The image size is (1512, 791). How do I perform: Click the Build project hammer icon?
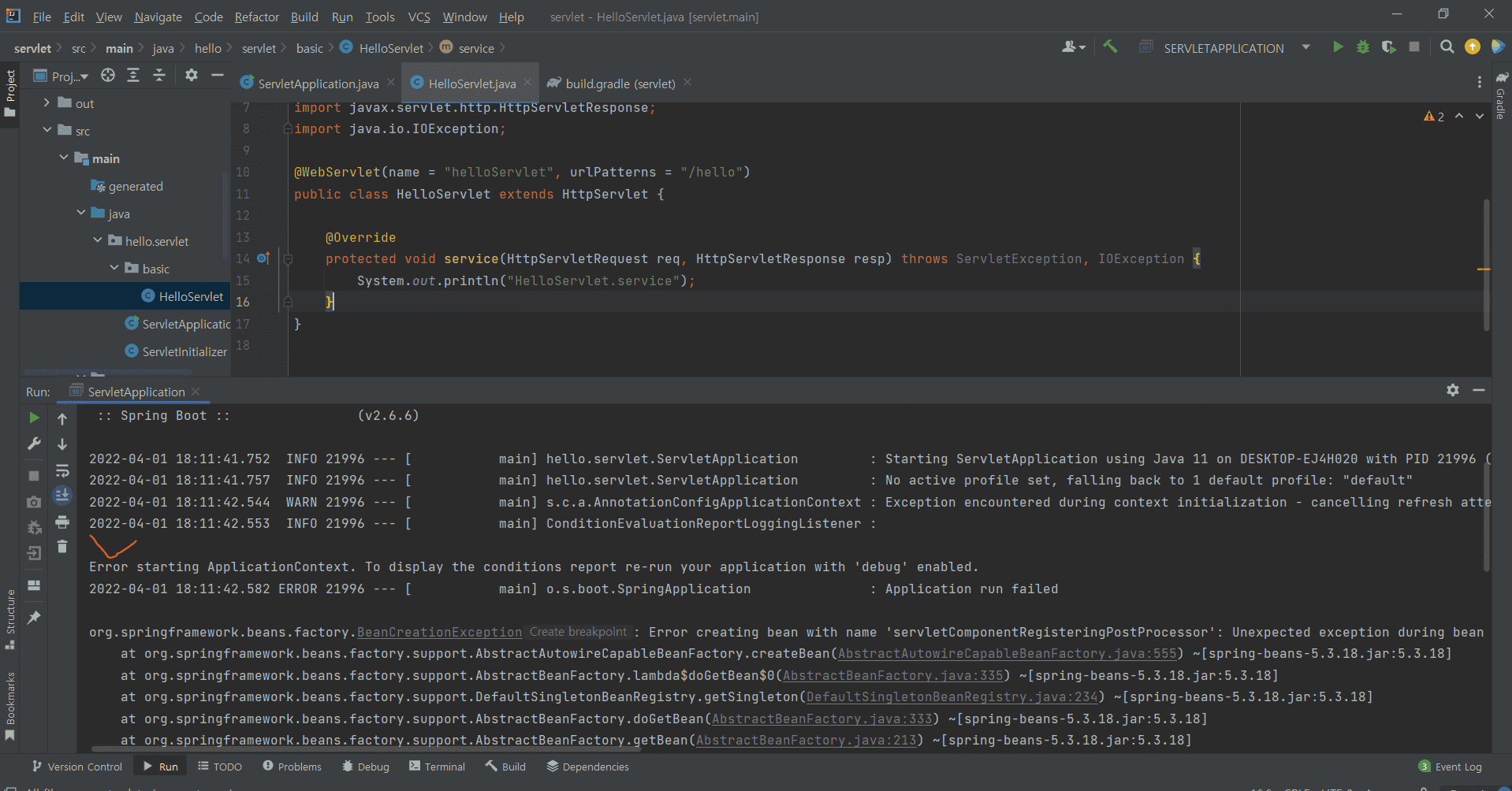click(1110, 47)
